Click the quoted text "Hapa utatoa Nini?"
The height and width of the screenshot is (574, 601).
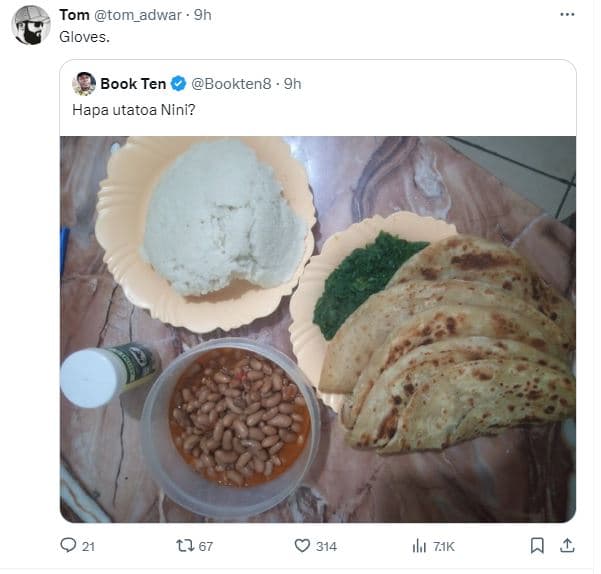coord(133,111)
